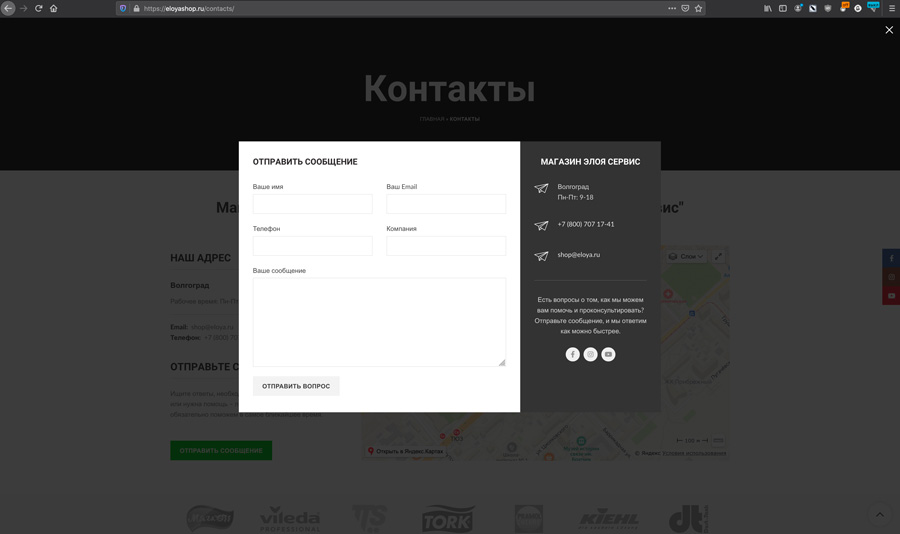This screenshot has width=900, height=534.
Task: Expand map to fullscreen icon
Action: coord(718,256)
